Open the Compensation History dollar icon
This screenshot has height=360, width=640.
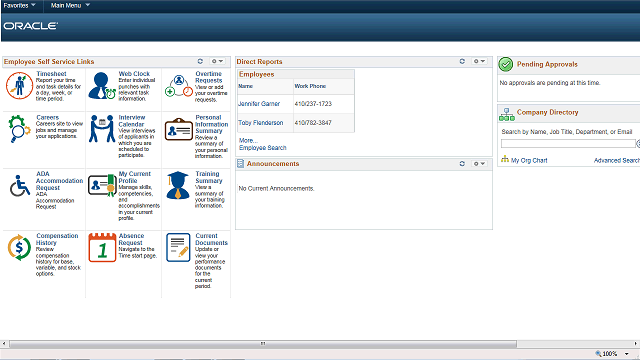pyautogui.click(x=19, y=247)
